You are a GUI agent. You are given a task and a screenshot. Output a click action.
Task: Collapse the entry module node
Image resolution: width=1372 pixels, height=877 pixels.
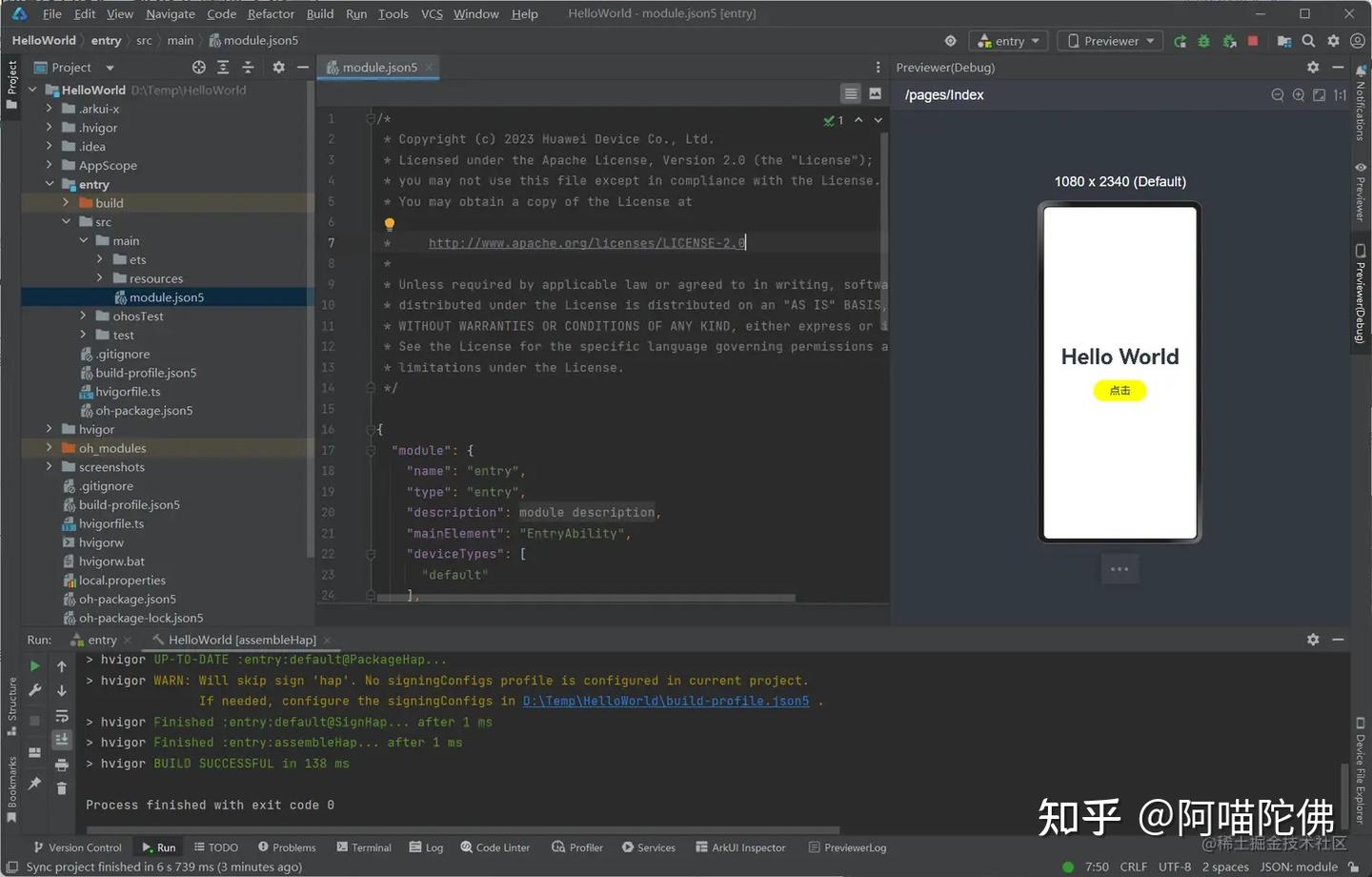point(49,184)
